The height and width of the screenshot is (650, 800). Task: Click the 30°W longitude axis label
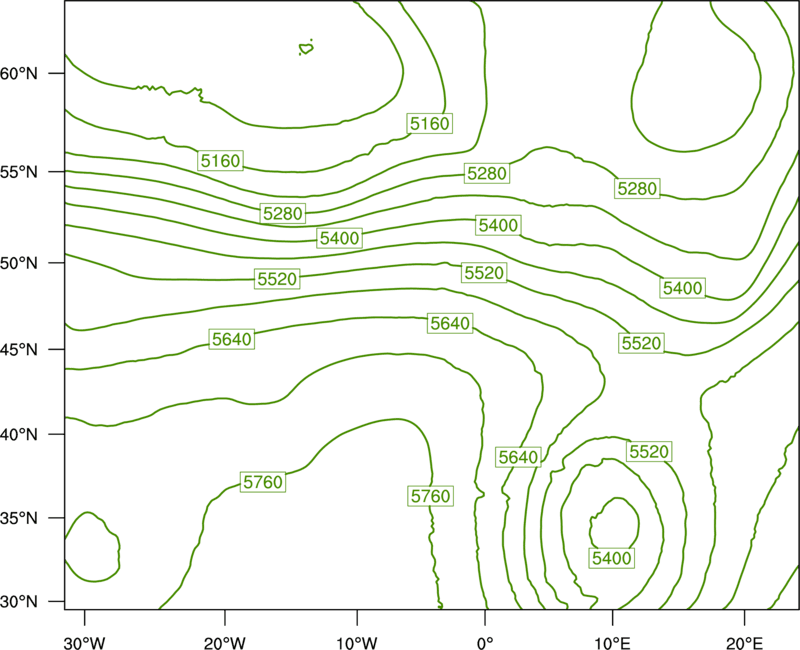point(85,643)
